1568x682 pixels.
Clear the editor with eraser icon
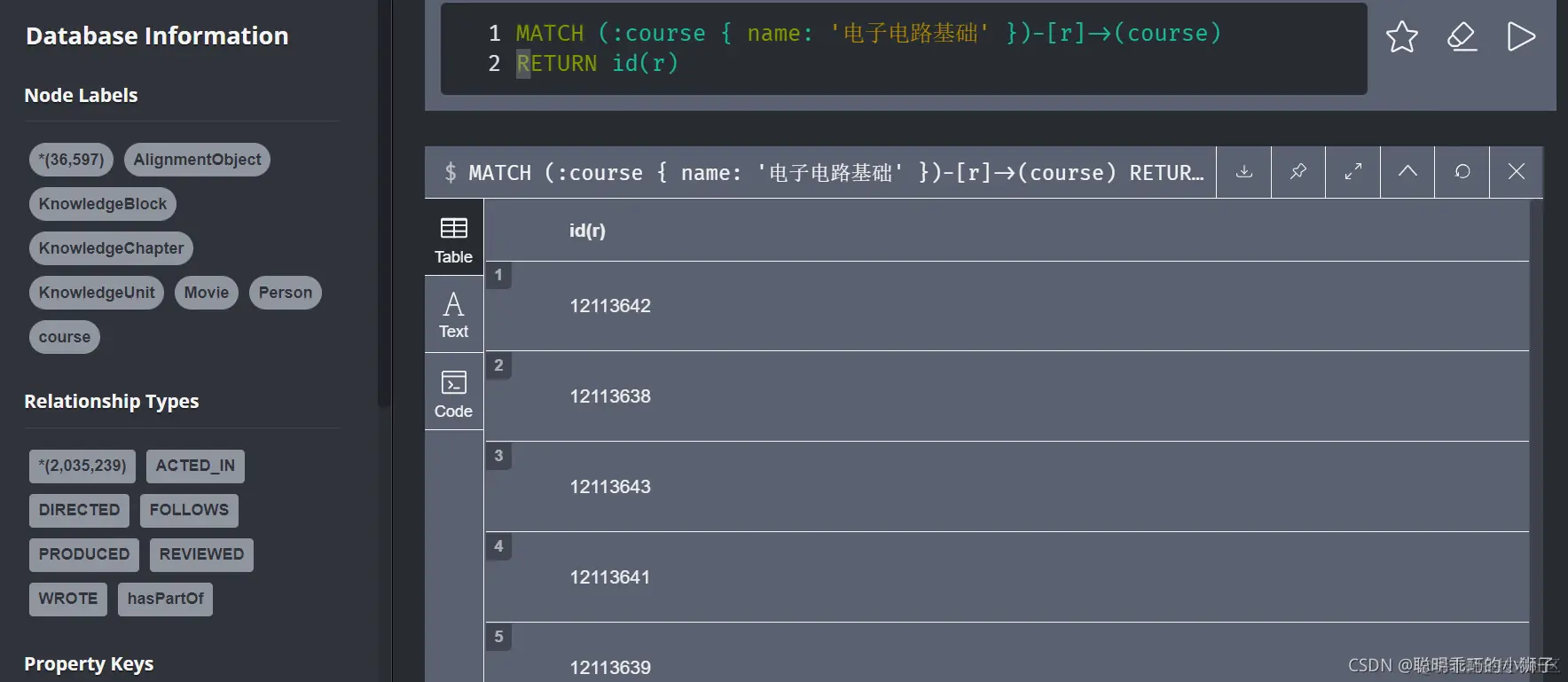(1462, 36)
